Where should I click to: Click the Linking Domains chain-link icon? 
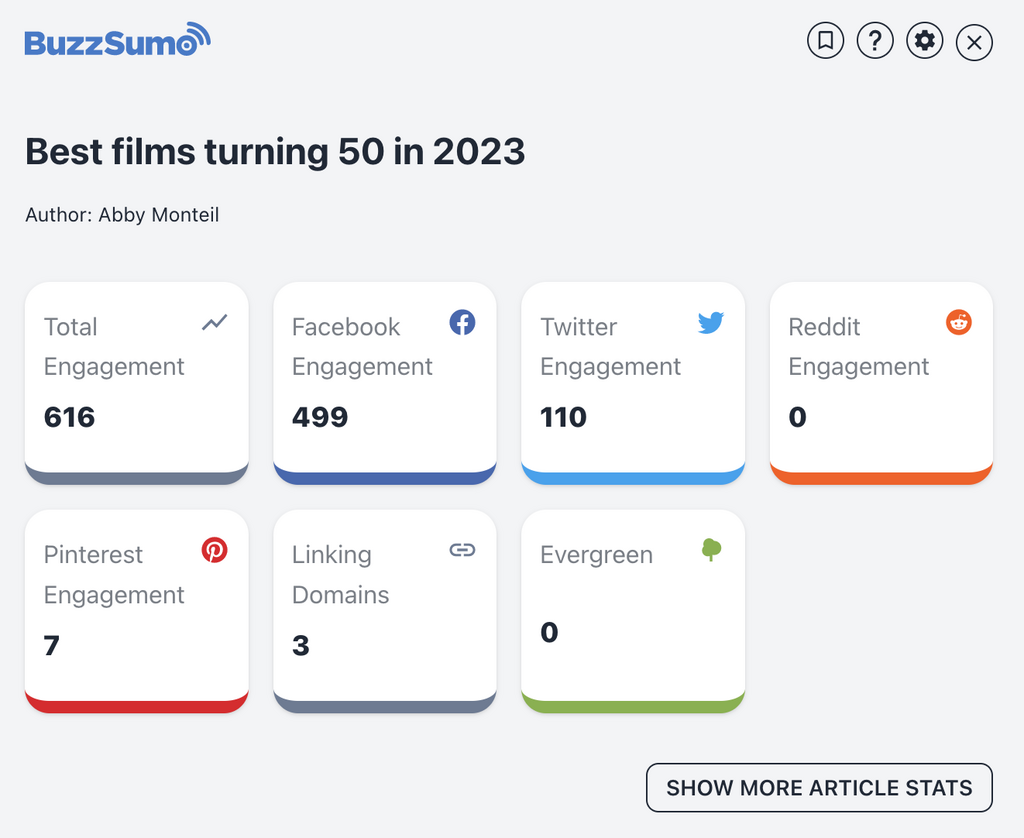tap(462, 549)
